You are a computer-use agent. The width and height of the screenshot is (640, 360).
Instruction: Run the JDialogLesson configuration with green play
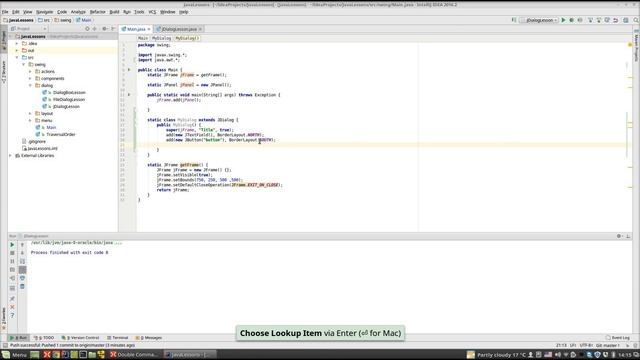(x=563, y=20)
